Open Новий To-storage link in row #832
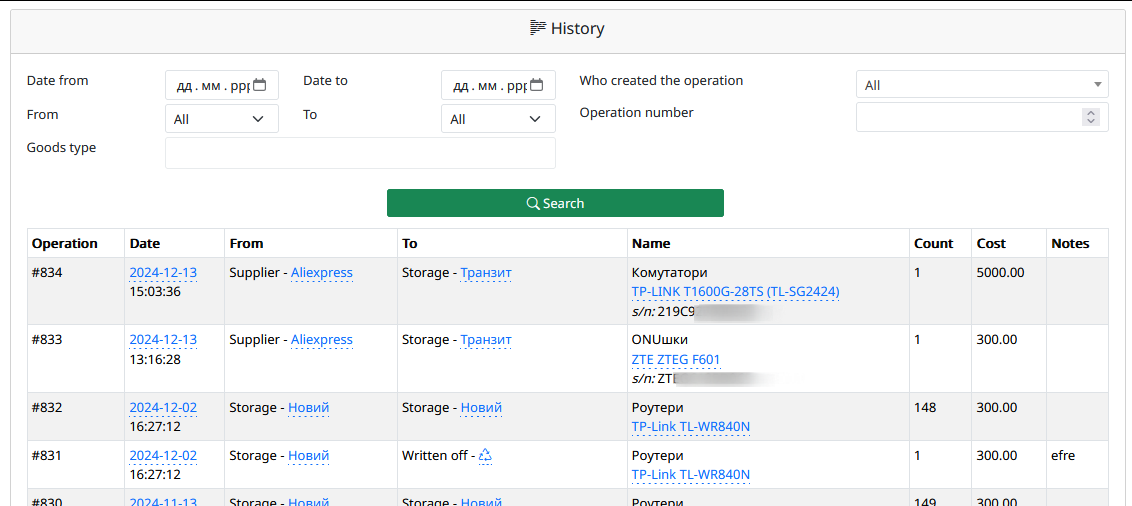The image size is (1132, 506). click(x=482, y=408)
